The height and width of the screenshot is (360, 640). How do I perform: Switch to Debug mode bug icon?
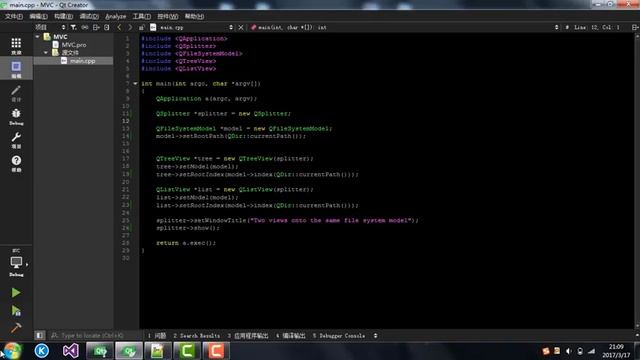tap(16, 116)
